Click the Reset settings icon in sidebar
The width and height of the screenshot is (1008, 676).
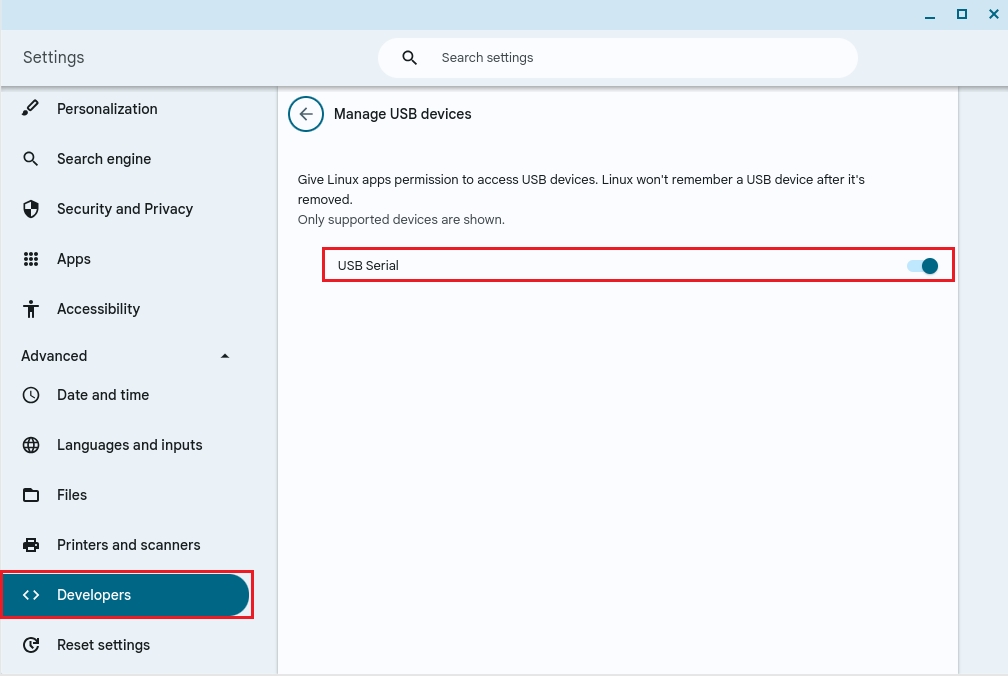tap(31, 645)
